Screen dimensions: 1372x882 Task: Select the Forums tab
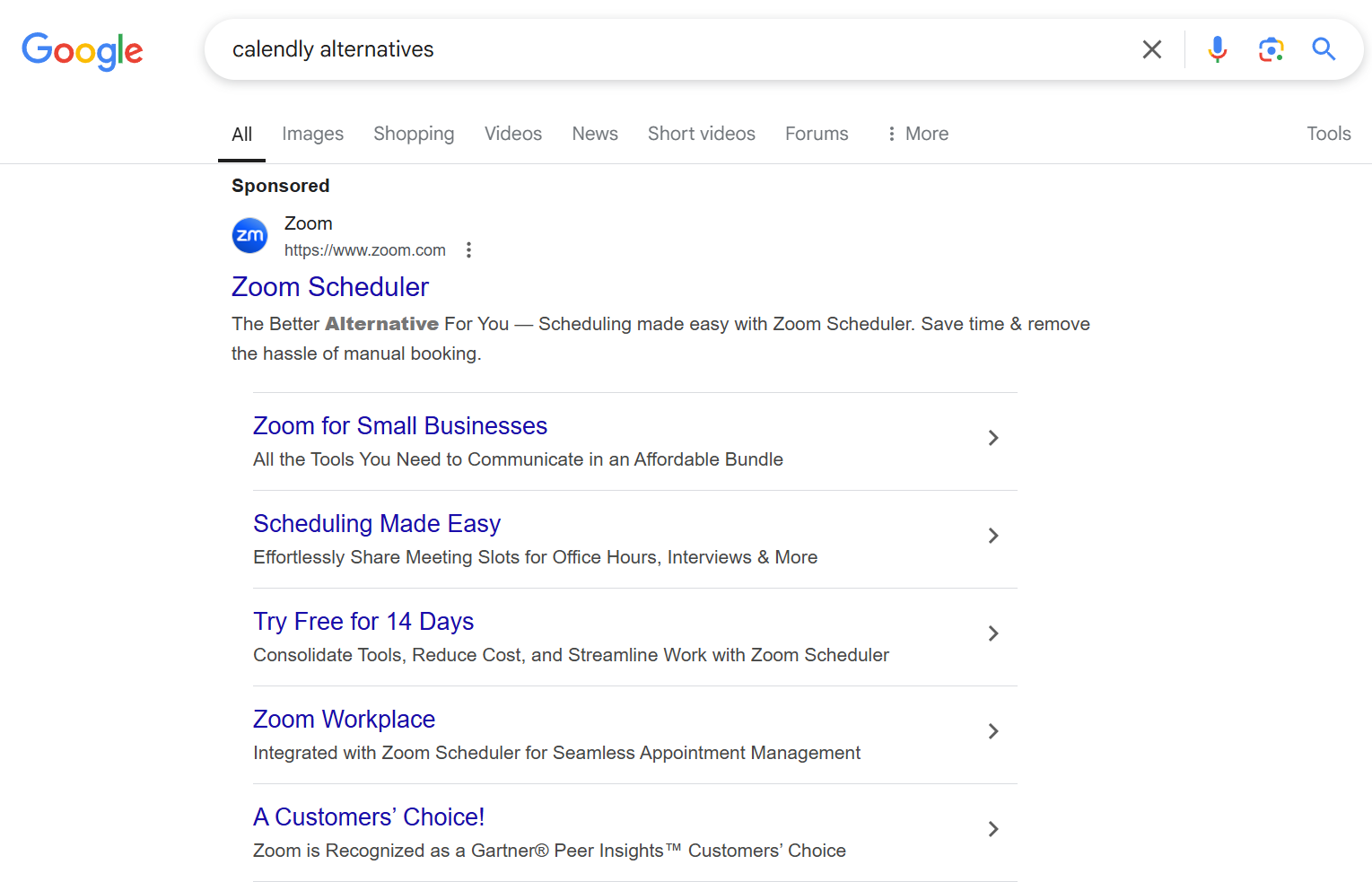(x=816, y=134)
